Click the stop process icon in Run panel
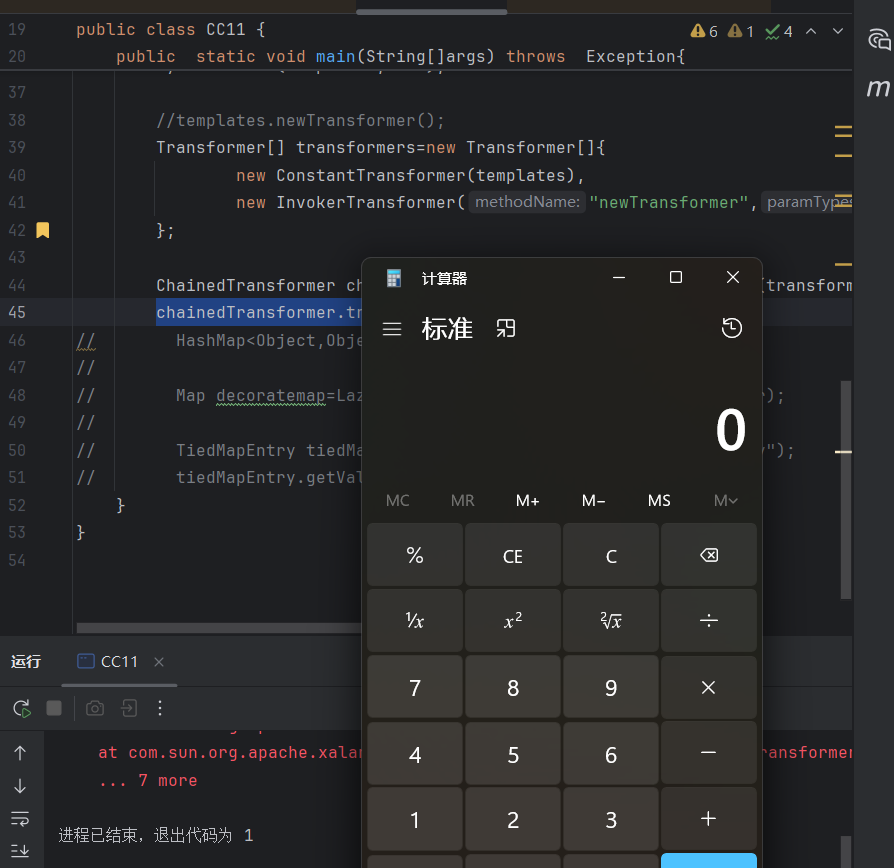The height and width of the screenshot is (868, 894). (54, 708)
